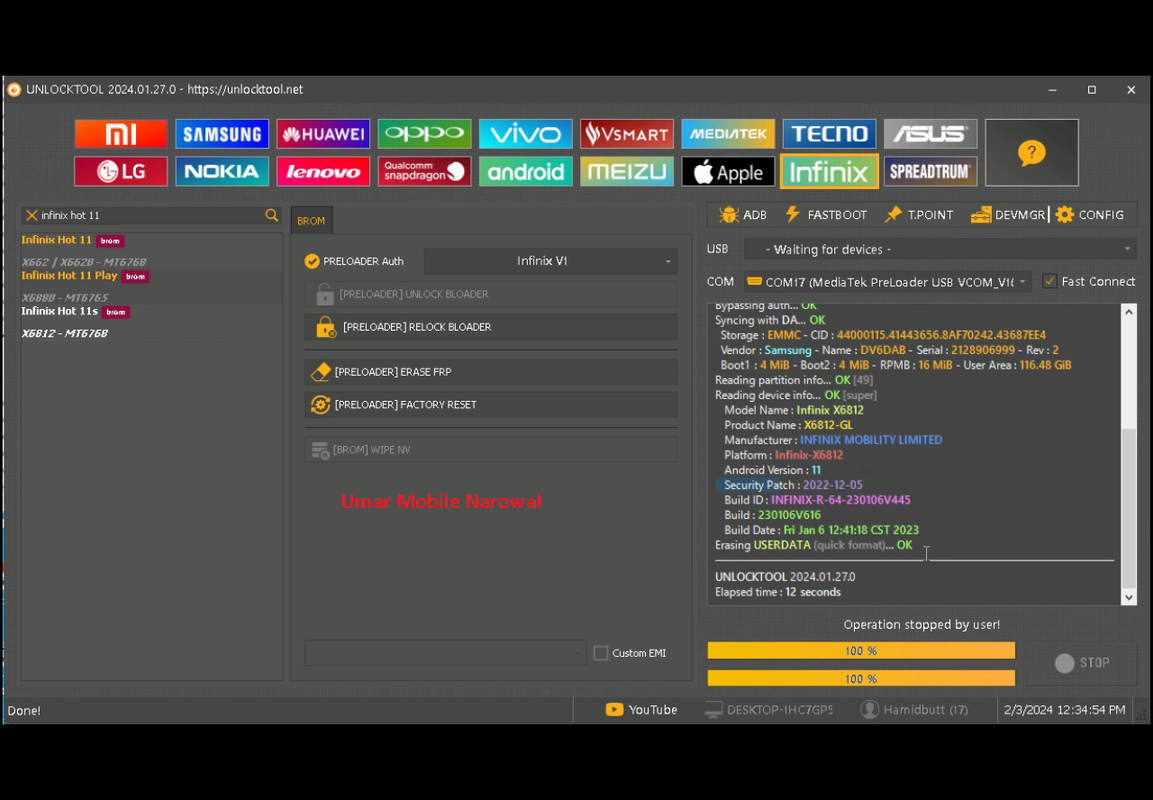Image resolution: width=1153 pixels, height=800 pixels.
Task: Click the Operation stopped by user message
Action: tap(921, 624)
